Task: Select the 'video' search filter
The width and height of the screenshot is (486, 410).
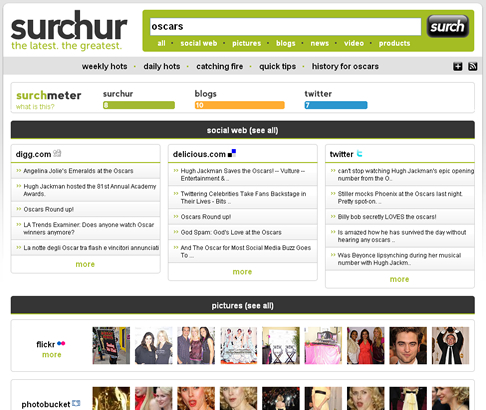Action: (354, 43)
